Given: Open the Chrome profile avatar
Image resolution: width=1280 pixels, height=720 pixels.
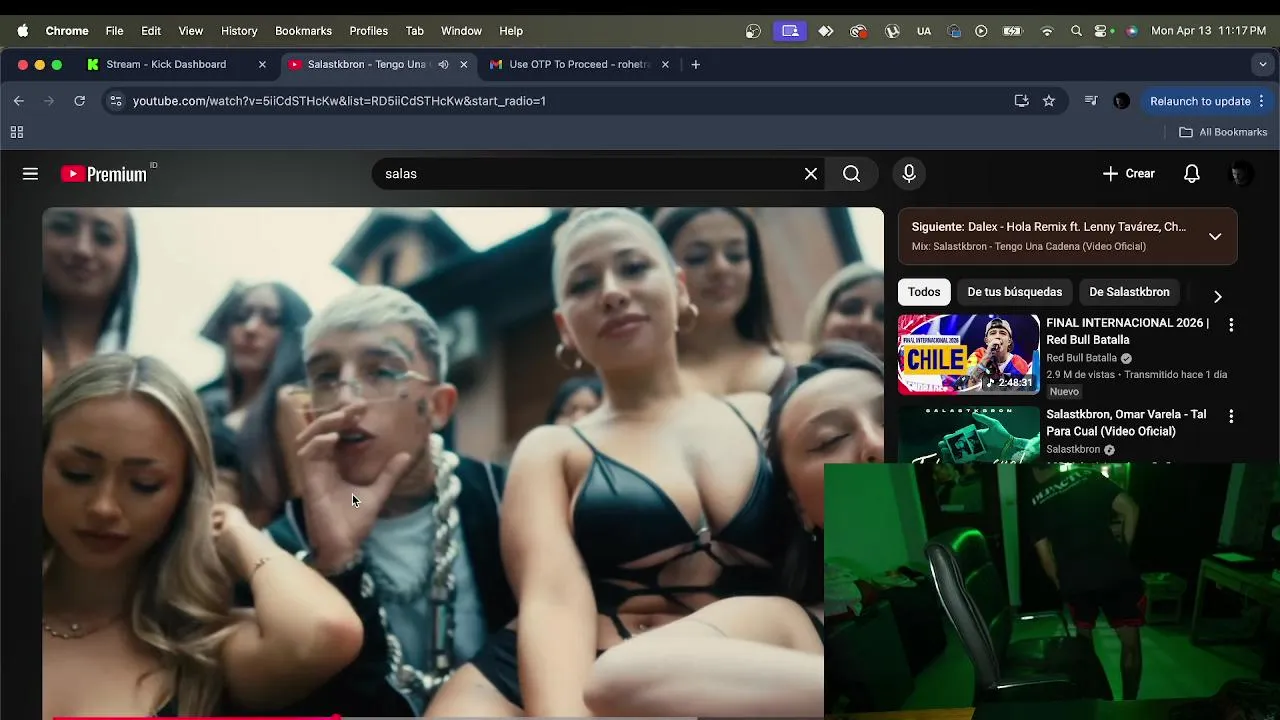Looking at the screenshot, I should [1122, 101].
